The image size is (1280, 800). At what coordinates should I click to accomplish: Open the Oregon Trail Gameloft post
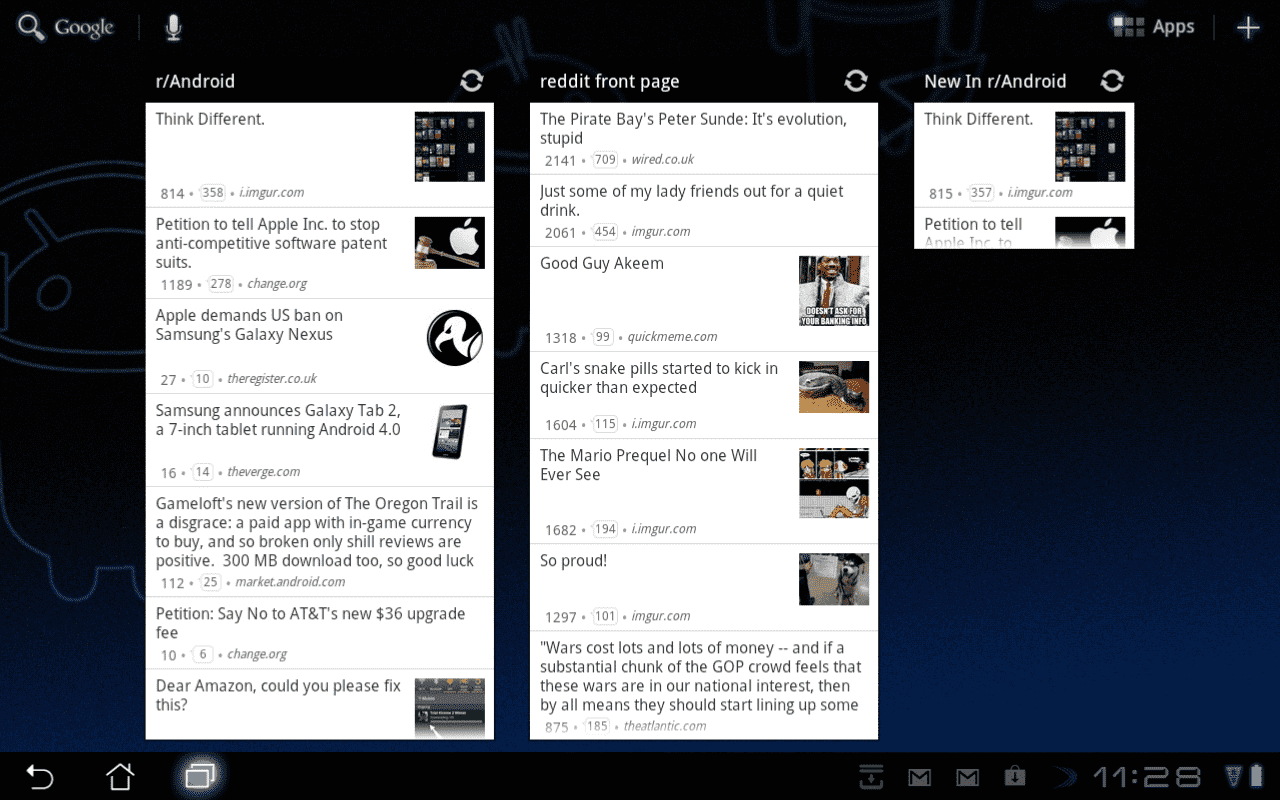coord(317,532)
